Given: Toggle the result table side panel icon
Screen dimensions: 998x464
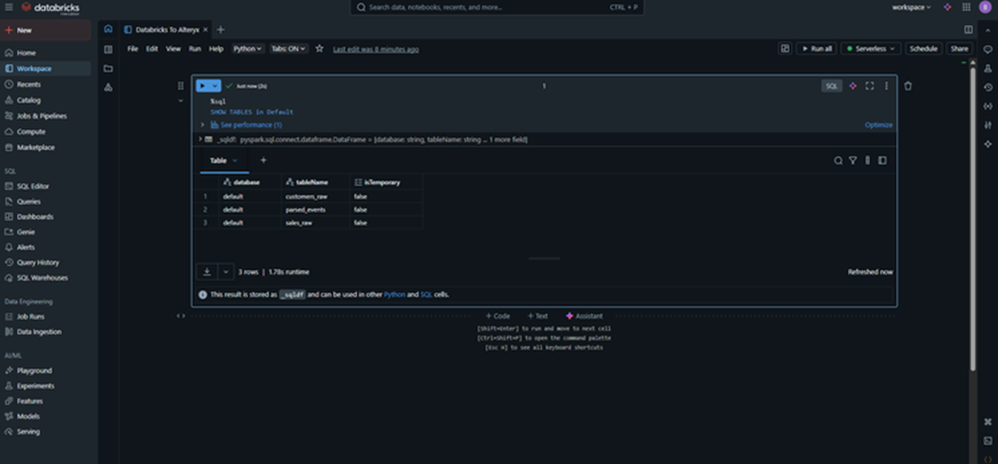Looking at the screenshot, I should tap(882, 160).
